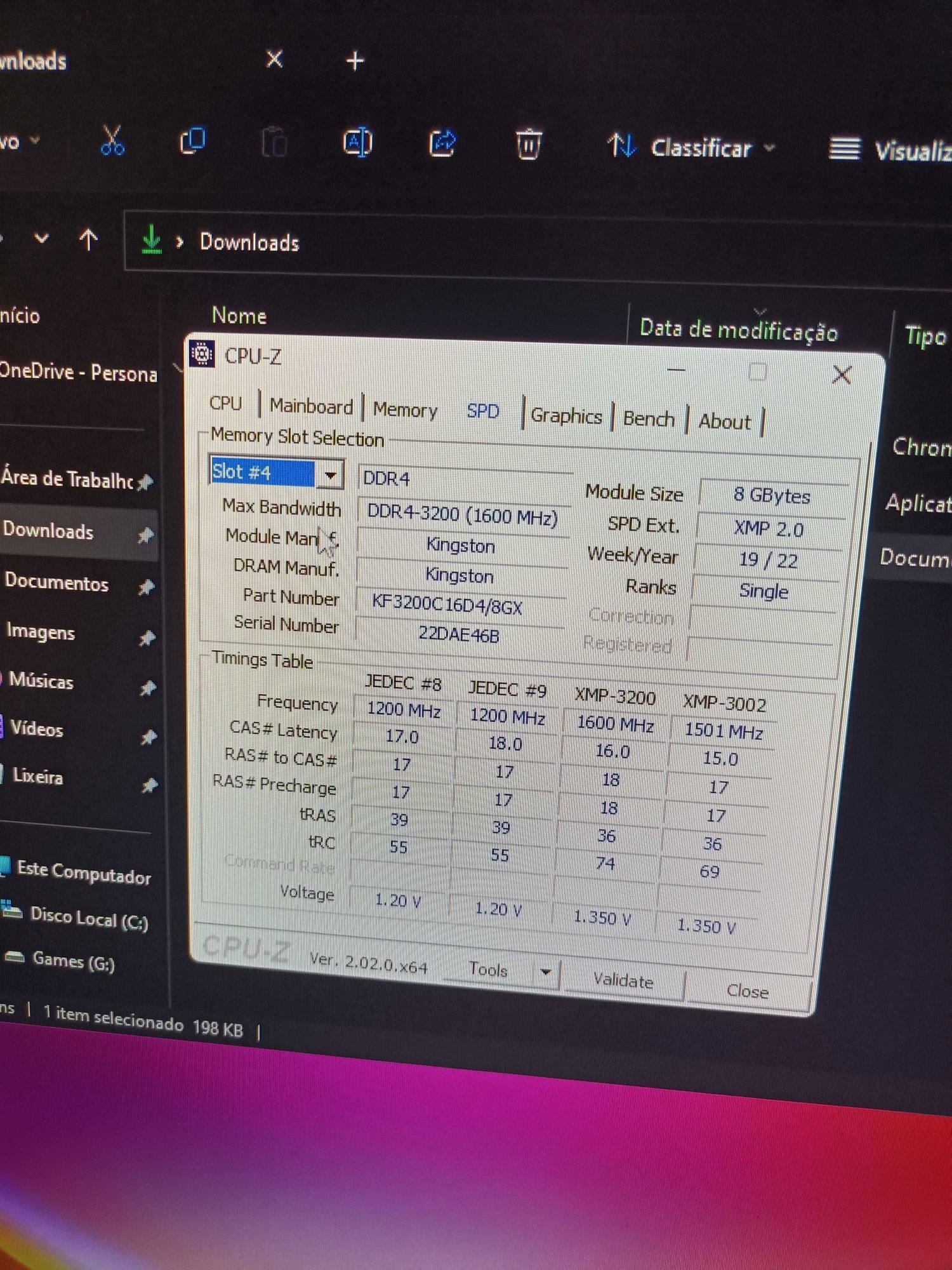The width and height of the screenshot is (952, 1270).
Task: Click serial number 22DAE46B value
Action: pos(459,634)
